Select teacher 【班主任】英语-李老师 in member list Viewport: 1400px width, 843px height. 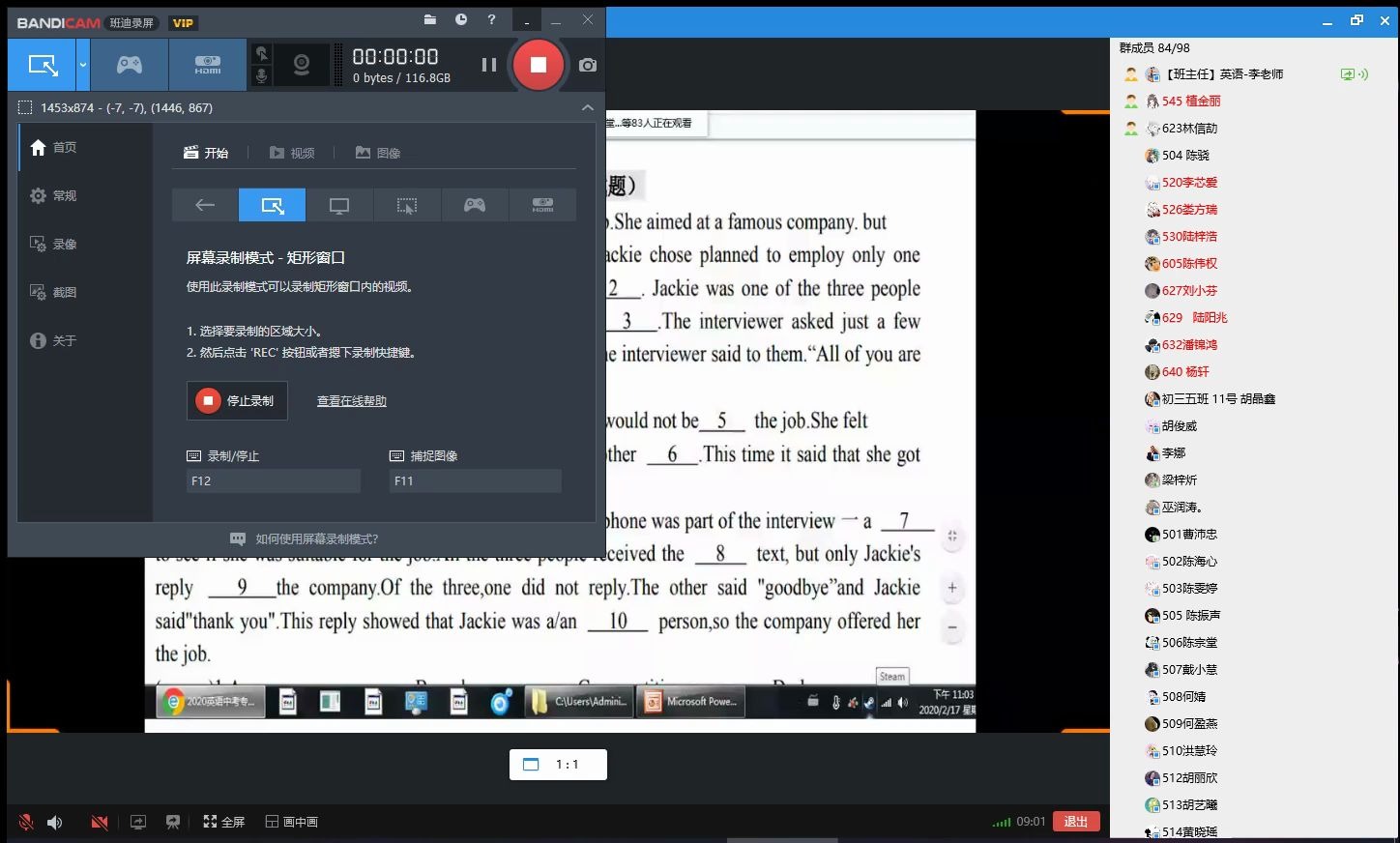pos(1254,74)
